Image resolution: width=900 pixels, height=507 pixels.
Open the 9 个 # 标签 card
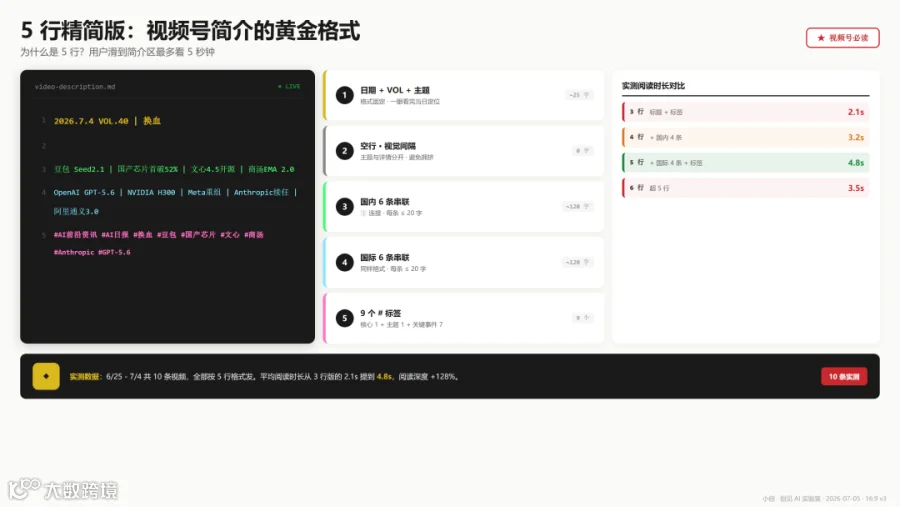(464, 318)
